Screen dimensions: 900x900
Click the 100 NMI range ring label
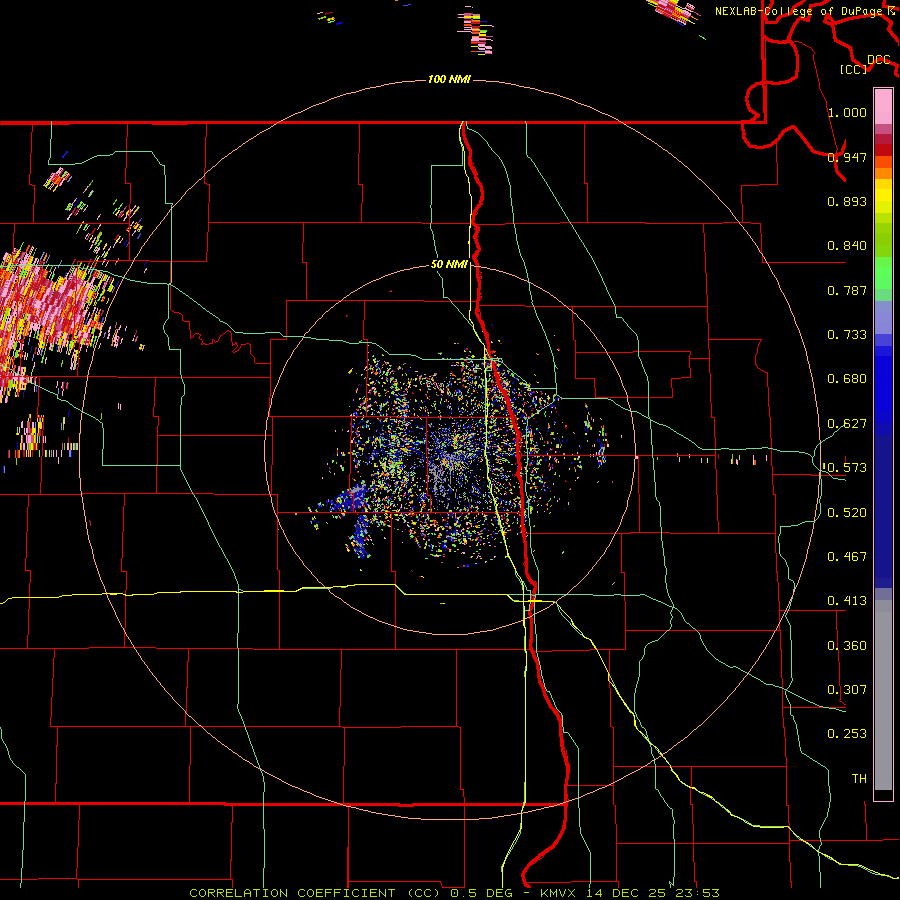(x=449, y=79)
